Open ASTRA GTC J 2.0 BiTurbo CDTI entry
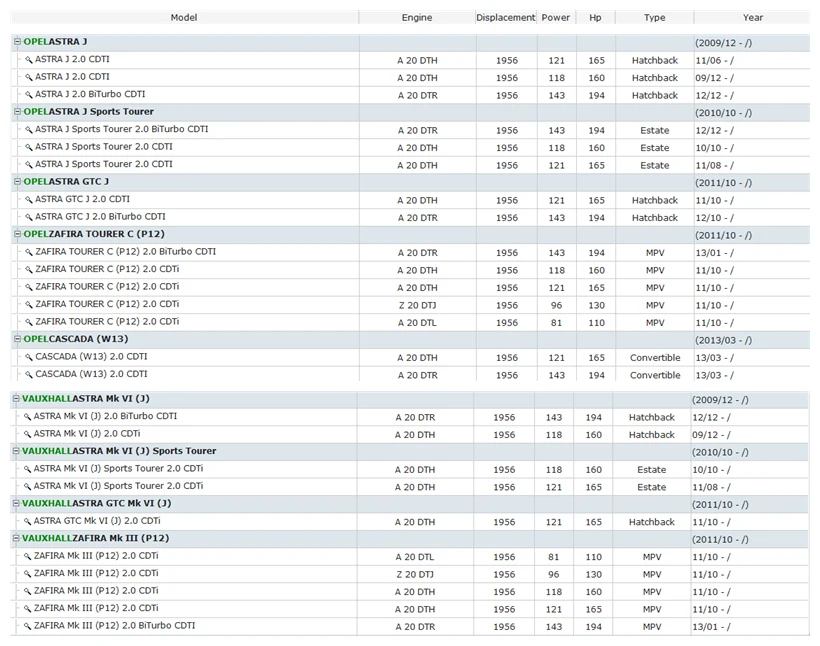 100,217
